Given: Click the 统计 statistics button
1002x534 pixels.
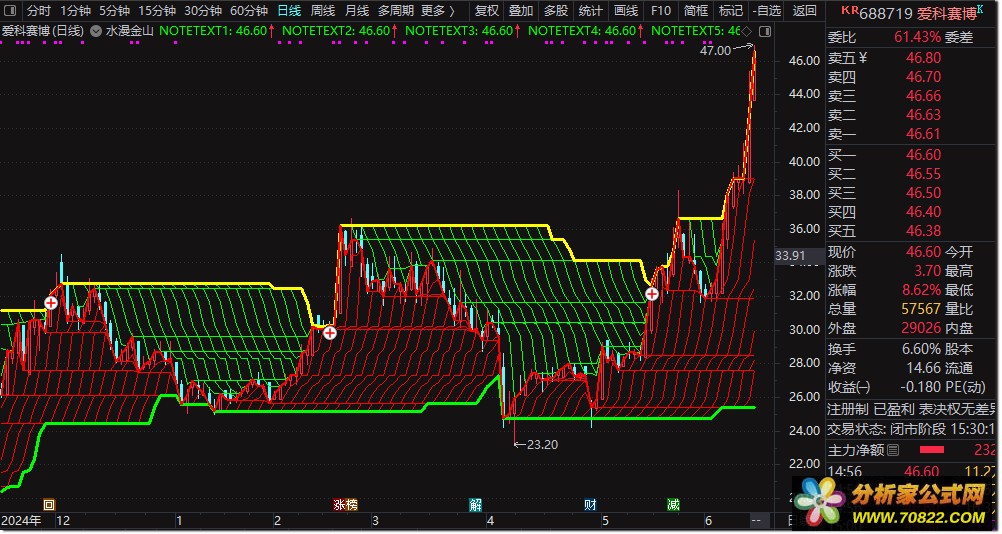Looking at the screenshot, I should [590, 11].
